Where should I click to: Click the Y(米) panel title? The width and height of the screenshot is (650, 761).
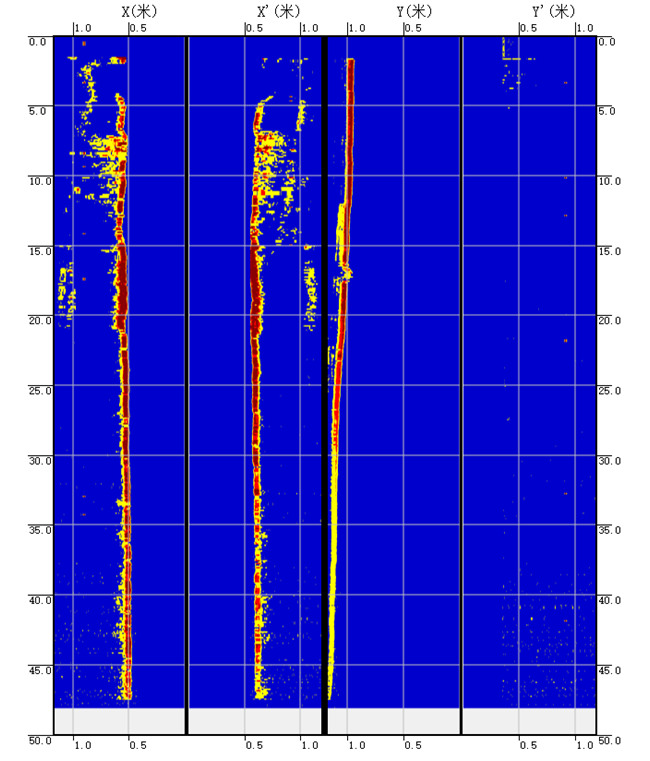414,12
